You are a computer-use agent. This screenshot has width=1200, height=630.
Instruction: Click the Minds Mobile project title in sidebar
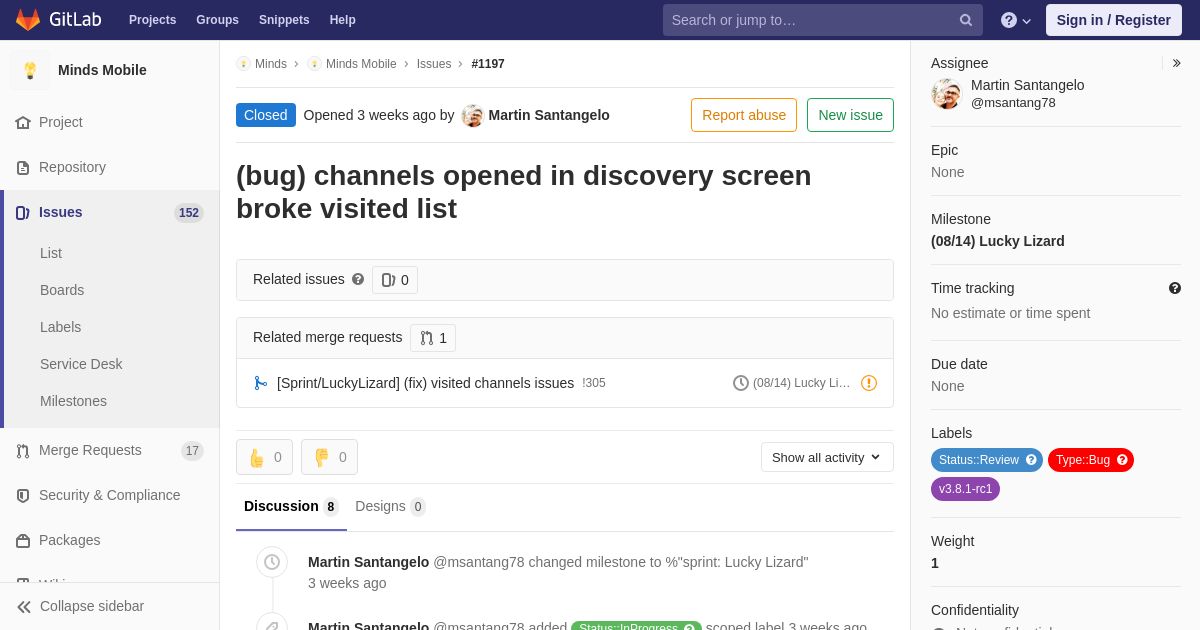pyautogui.click(x=102, y=70)
